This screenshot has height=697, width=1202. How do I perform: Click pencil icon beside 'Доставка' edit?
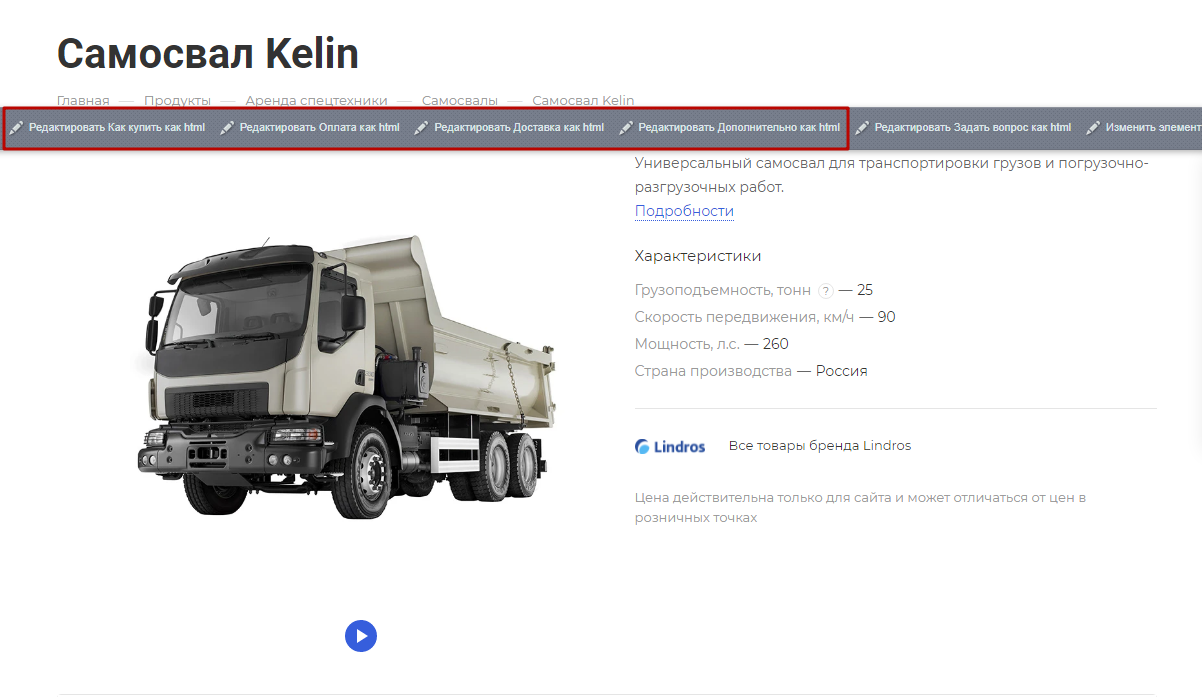tap(421, 128)
